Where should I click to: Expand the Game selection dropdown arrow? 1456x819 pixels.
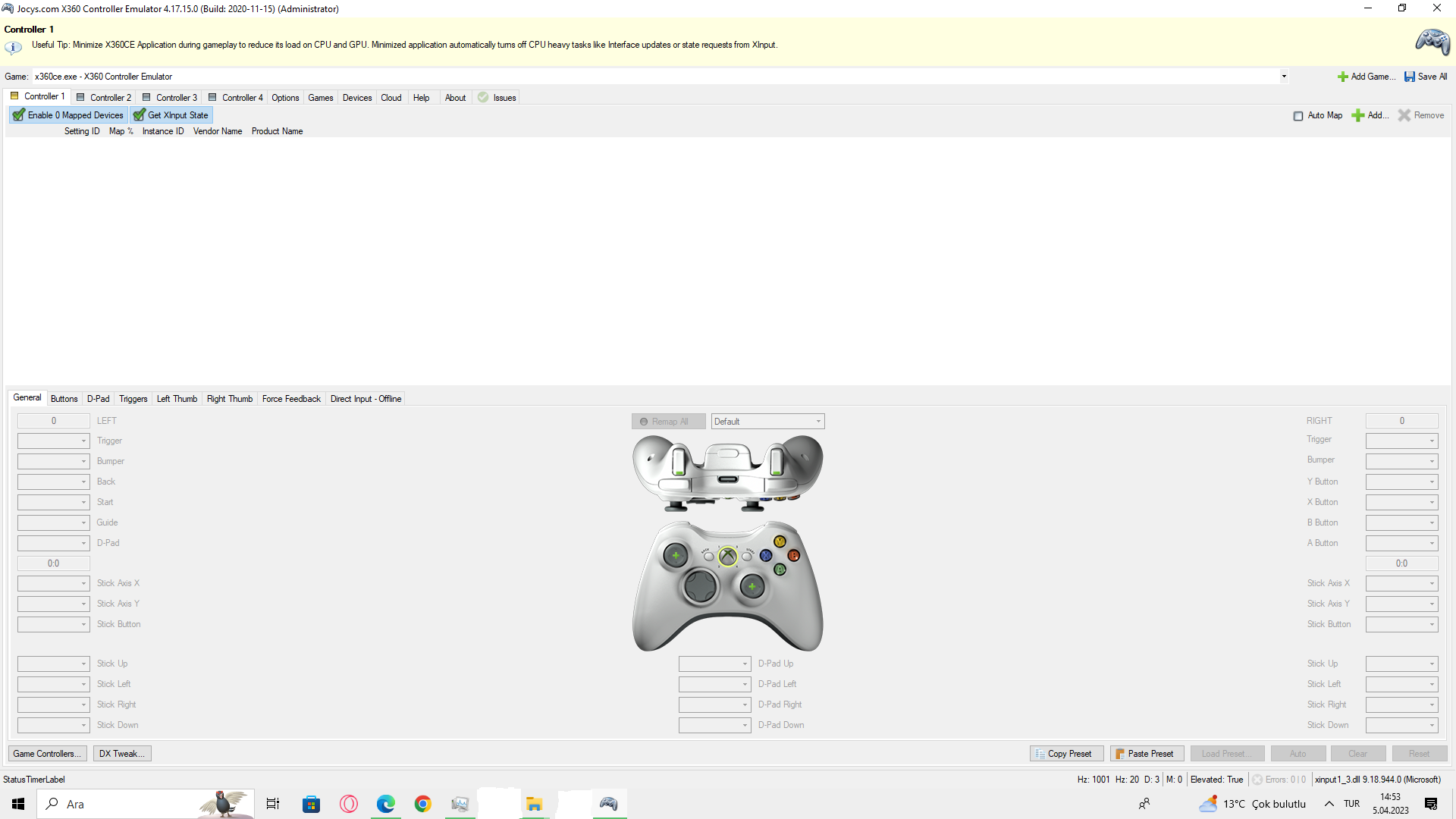[x=1284, y=77]
